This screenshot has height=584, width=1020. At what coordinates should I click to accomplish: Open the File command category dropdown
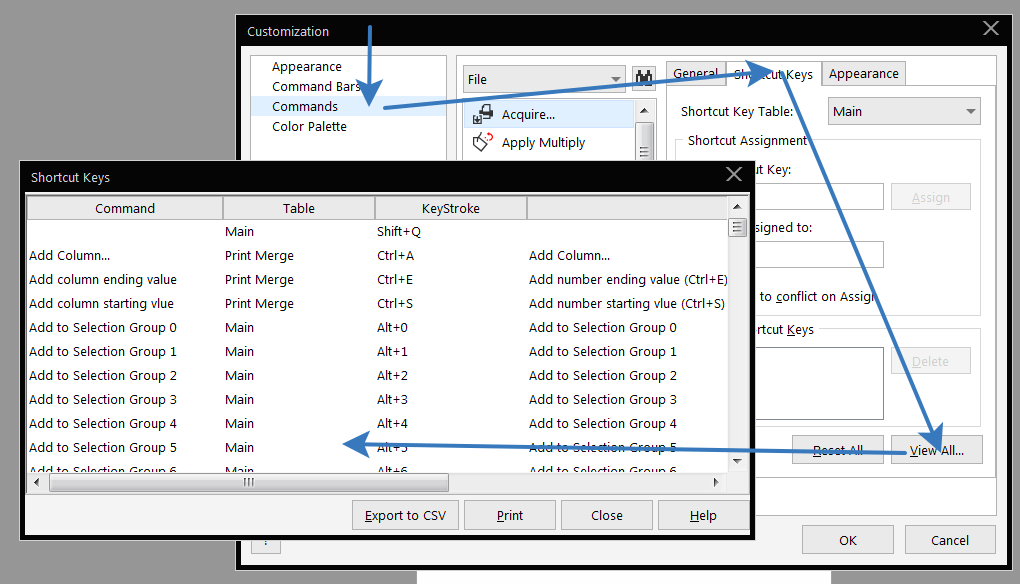(x=544, y=79)
